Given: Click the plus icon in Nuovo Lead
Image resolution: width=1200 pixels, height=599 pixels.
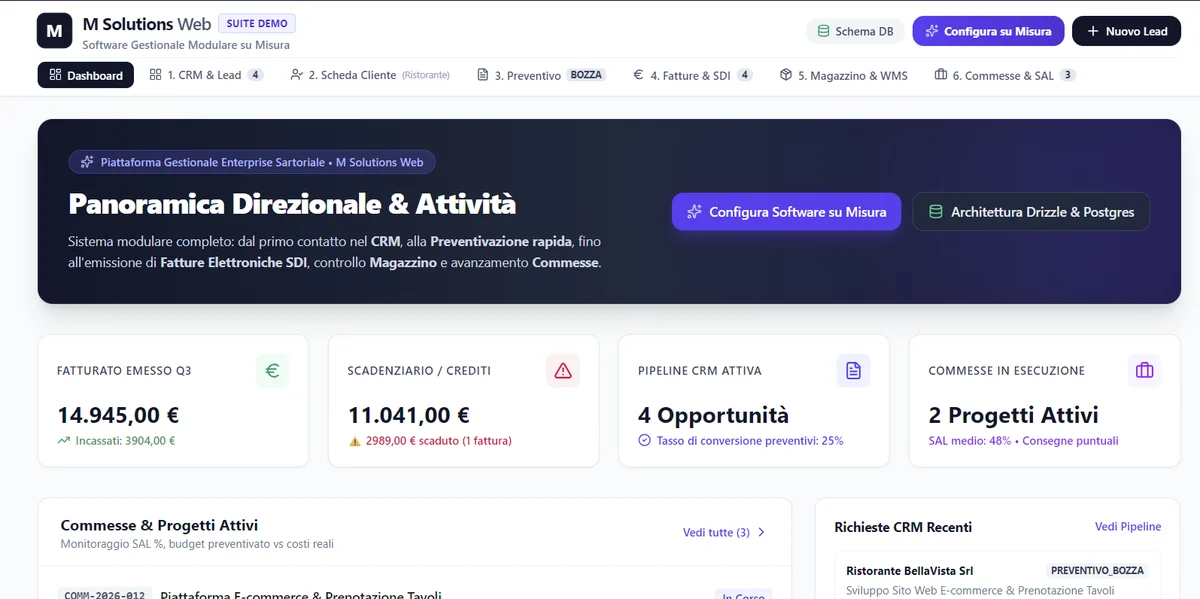Looking at the screenshot, I should click(1093, 31).
